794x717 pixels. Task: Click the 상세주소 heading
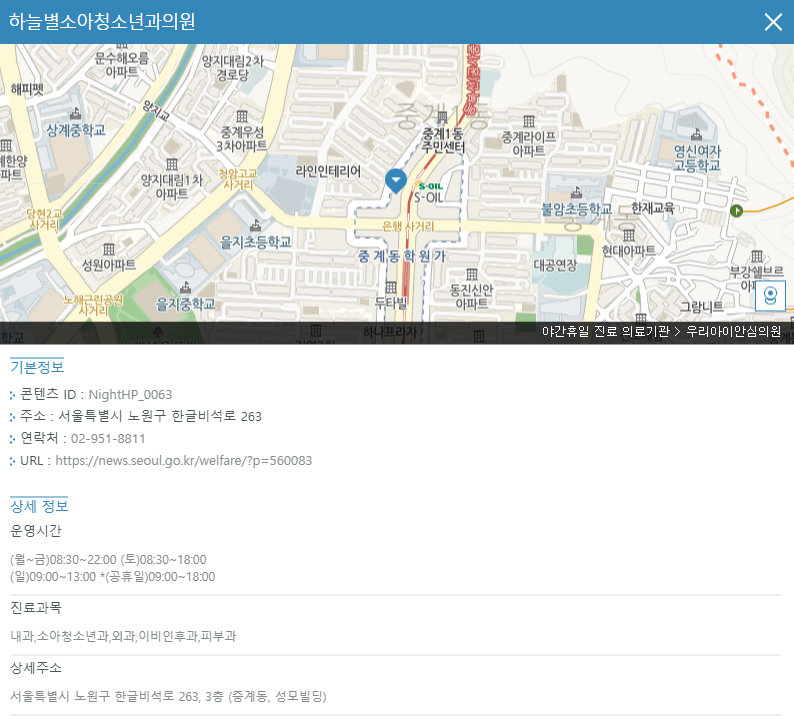36,668
